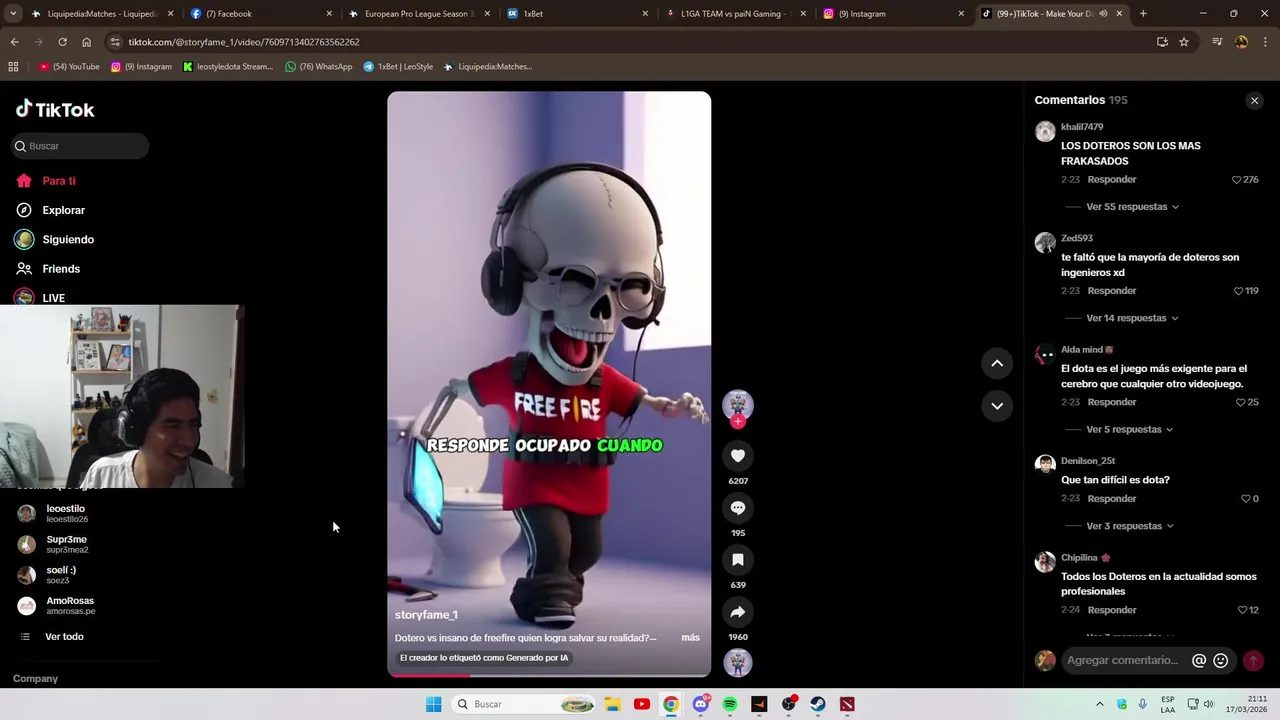Open YouTube bookmark
Viewport: 1280px width, 720px height.
tap(69, 67)
